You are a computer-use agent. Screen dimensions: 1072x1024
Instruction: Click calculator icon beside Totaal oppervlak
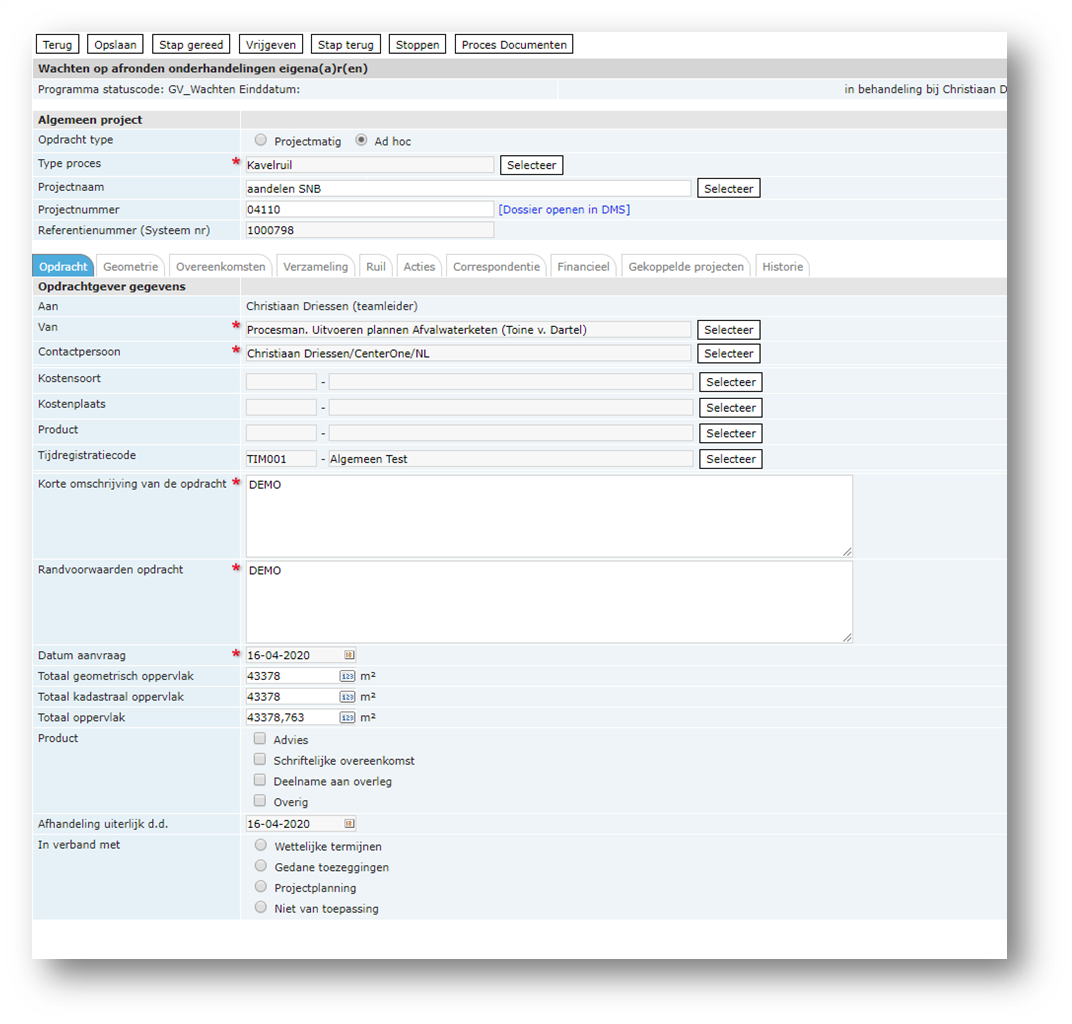pos(347,718)
